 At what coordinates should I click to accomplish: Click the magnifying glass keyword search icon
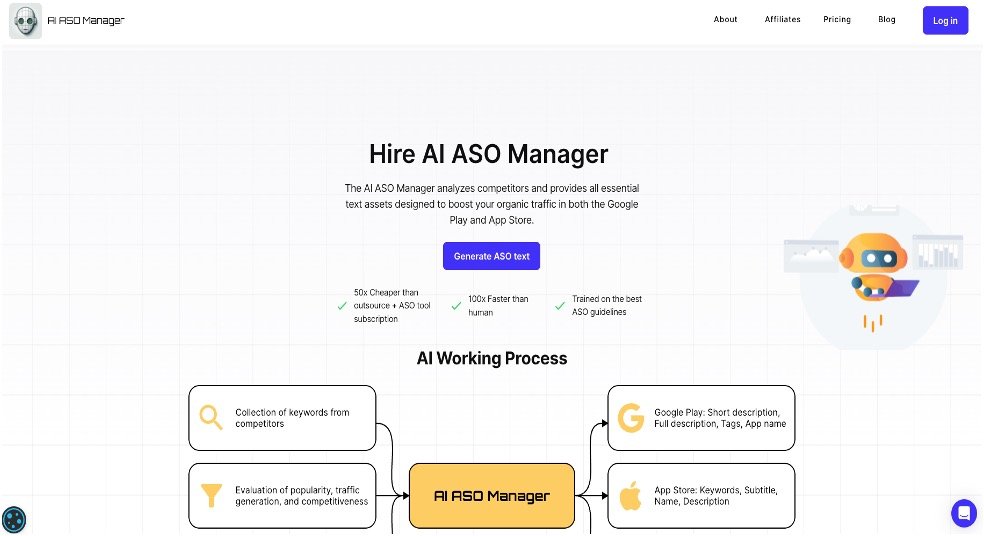click(211, 417)
